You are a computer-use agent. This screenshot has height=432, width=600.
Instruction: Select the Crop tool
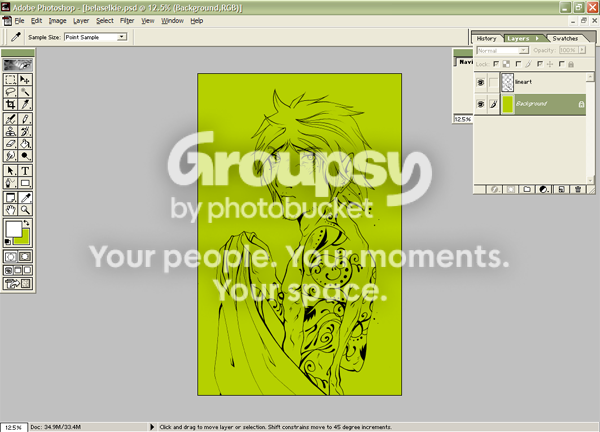coord(10,104)
